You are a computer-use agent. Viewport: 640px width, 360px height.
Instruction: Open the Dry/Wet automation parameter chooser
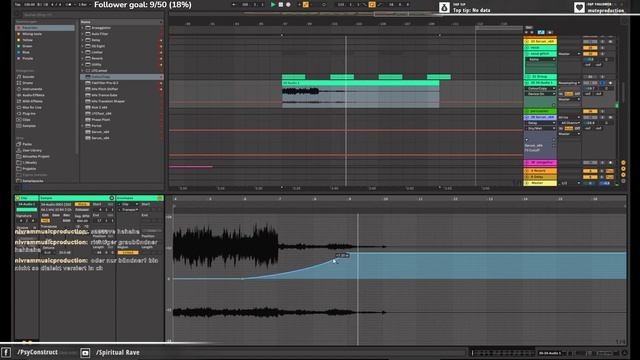click(540, 128)
